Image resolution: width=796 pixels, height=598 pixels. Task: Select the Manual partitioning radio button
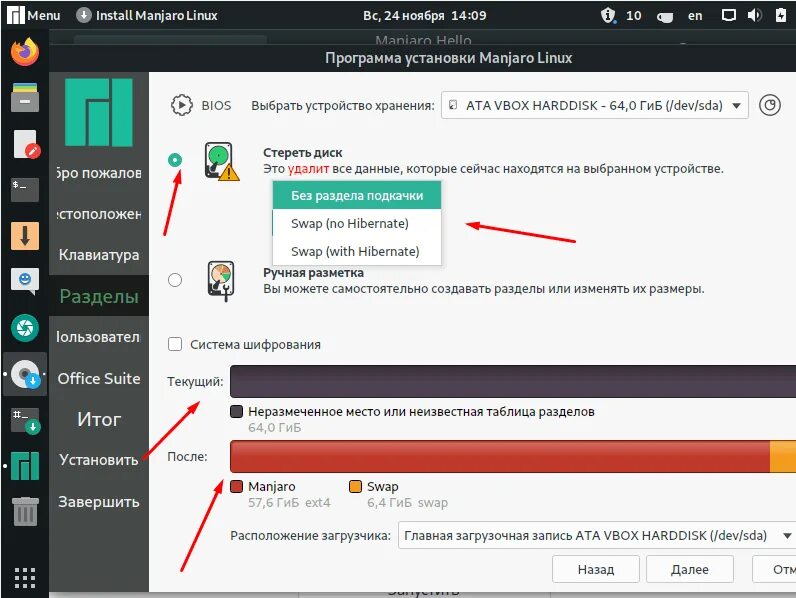175,280
